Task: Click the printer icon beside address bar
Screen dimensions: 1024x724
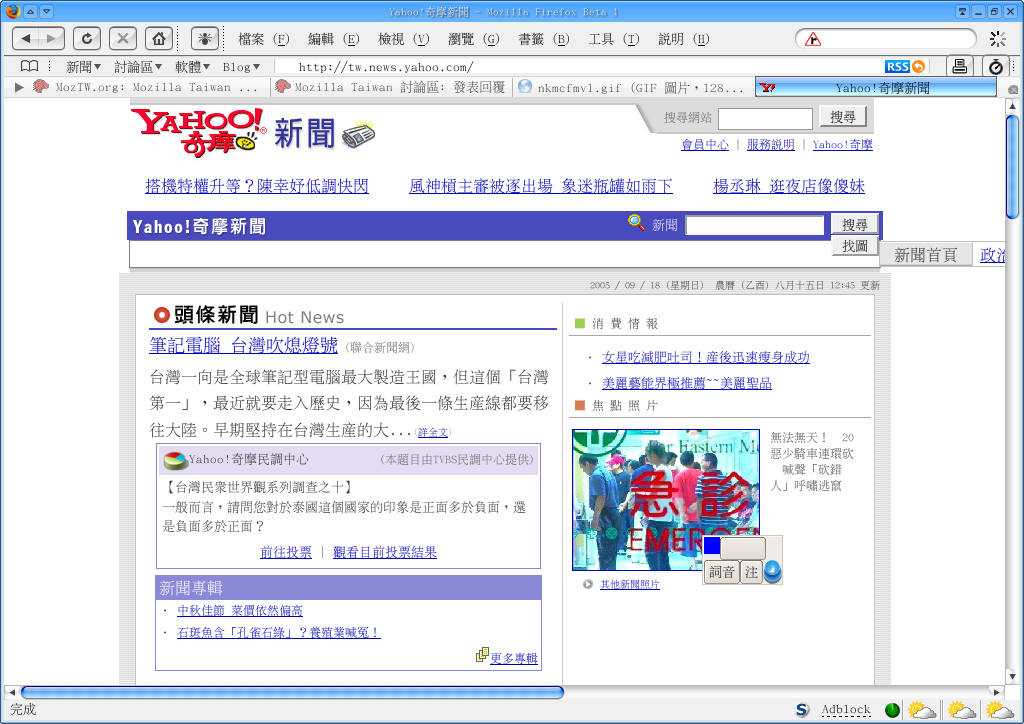Action: click(x=959, y=67)
